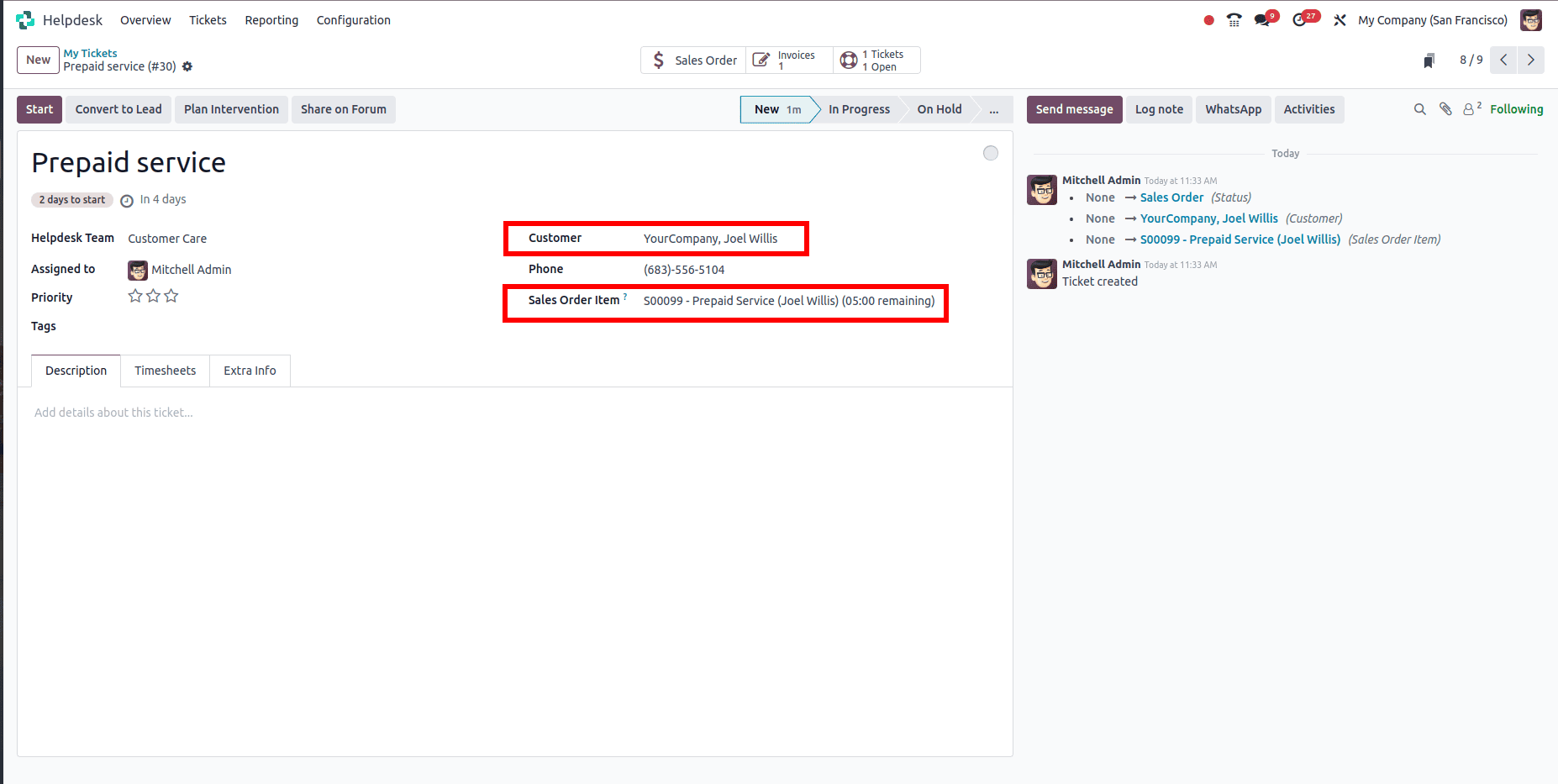
Task: Rate the ticket with the third priority star
Action: tap(171, 296)
